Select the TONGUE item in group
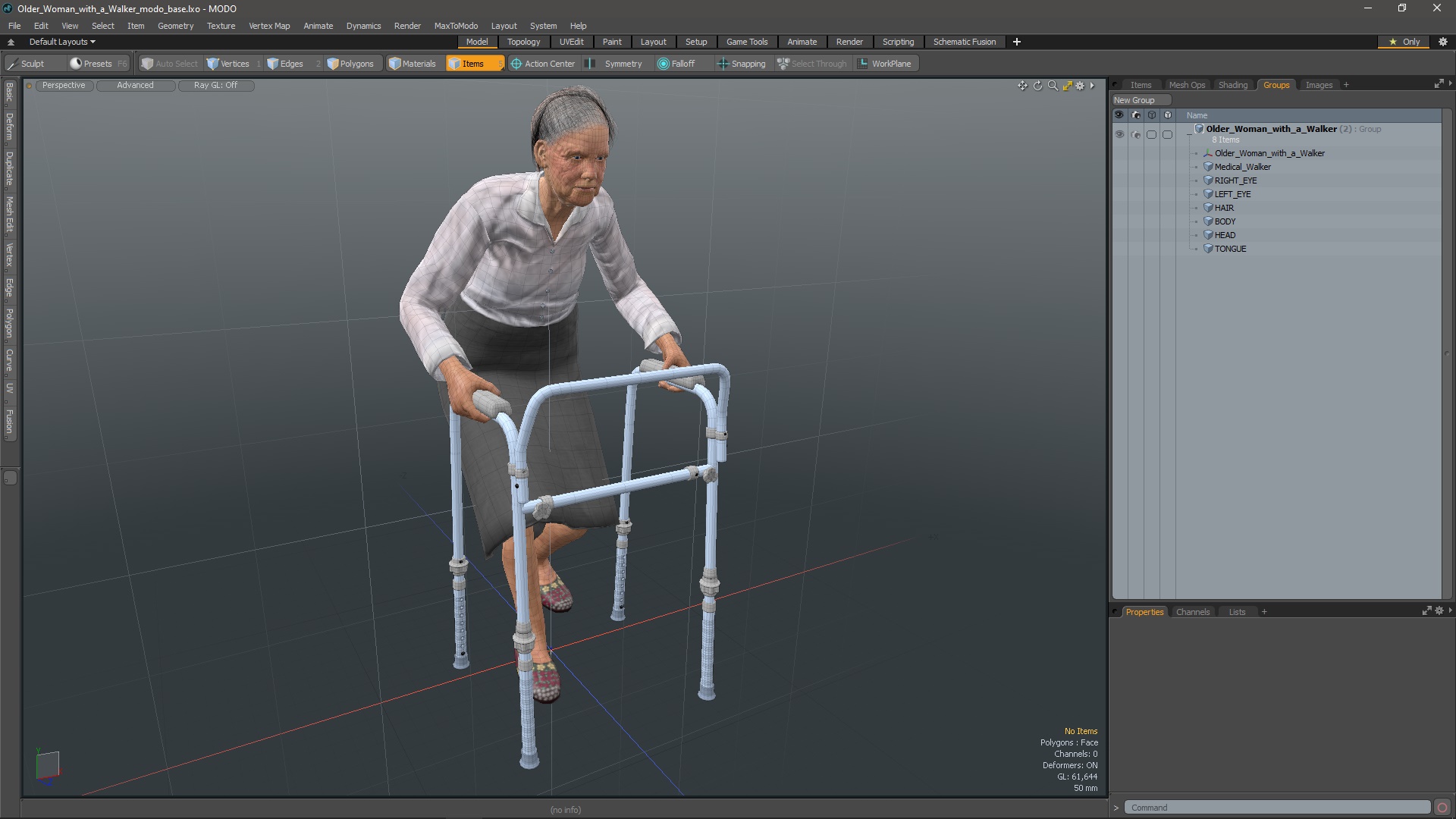The height and width of the screenshot is (819, 1456). pos(1230,249)
